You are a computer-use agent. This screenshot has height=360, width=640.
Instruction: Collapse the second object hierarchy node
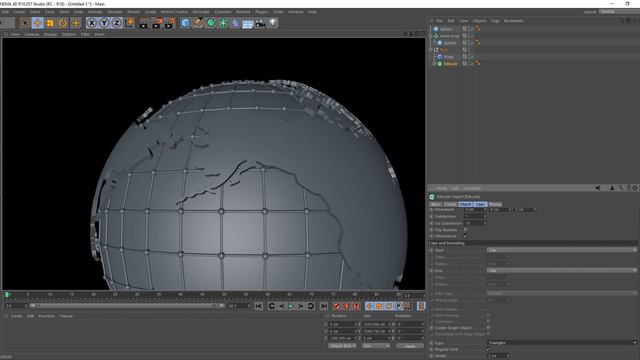(431, 36)
